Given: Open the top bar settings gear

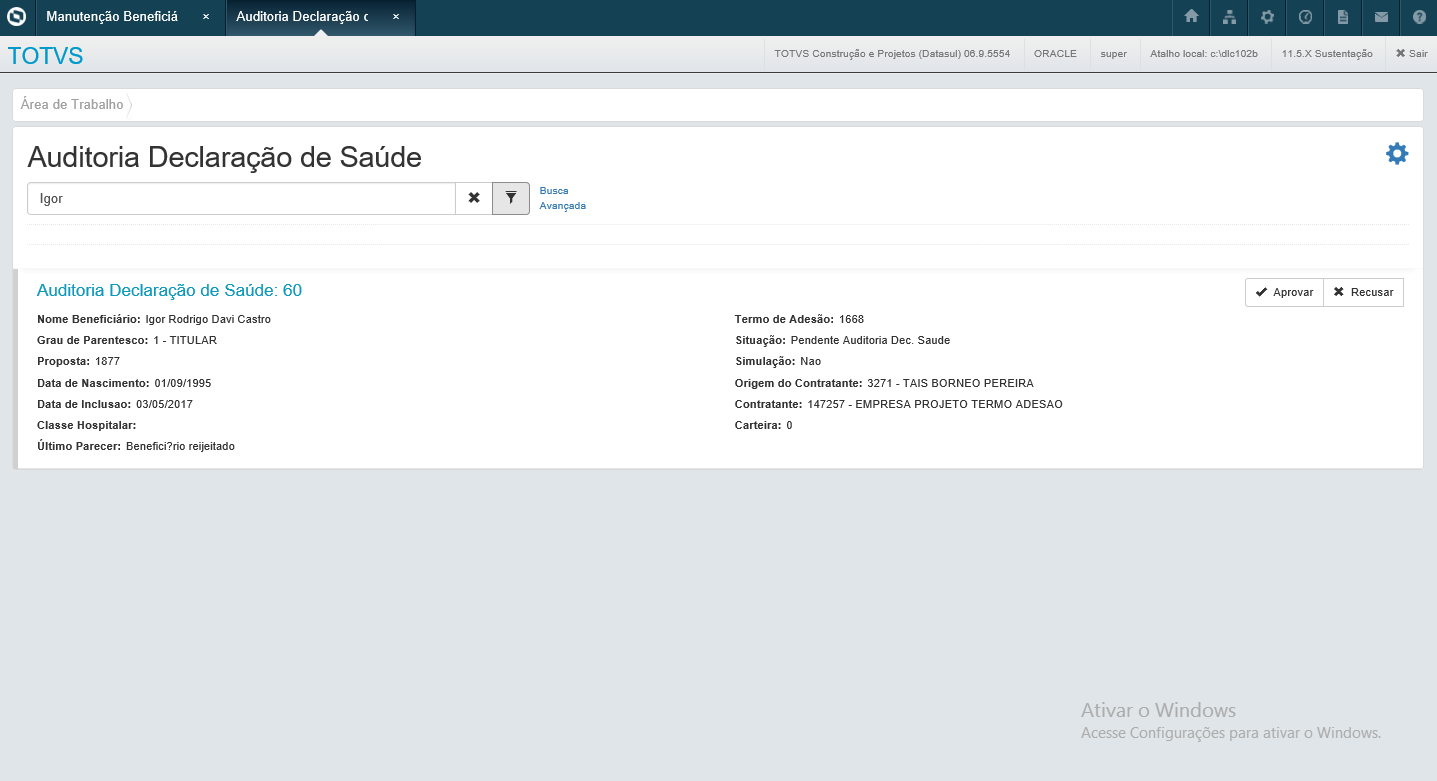Looking at the screenshot, I should click(1267, 17).
